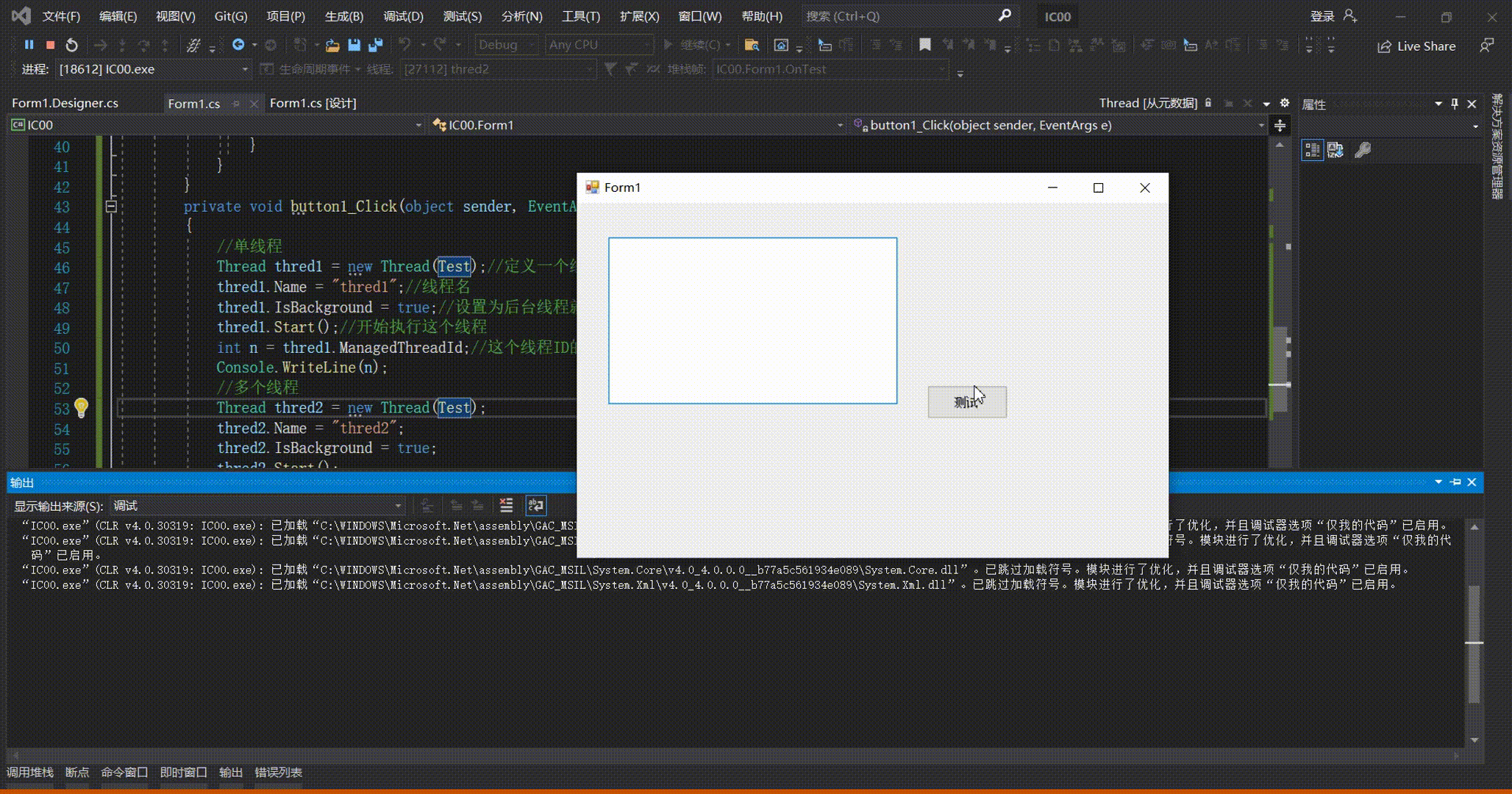Click the 测试 button in Form1
1512x794 pixels.
click(966, 402)
